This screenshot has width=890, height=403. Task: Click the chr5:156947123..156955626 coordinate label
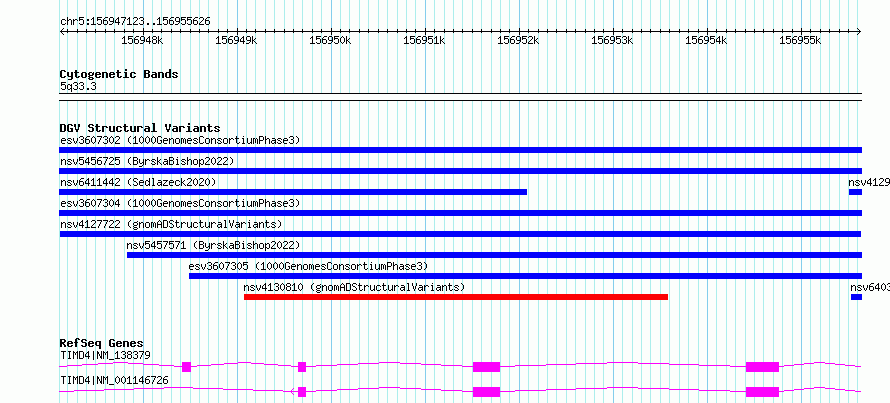[x=135, y=22]
